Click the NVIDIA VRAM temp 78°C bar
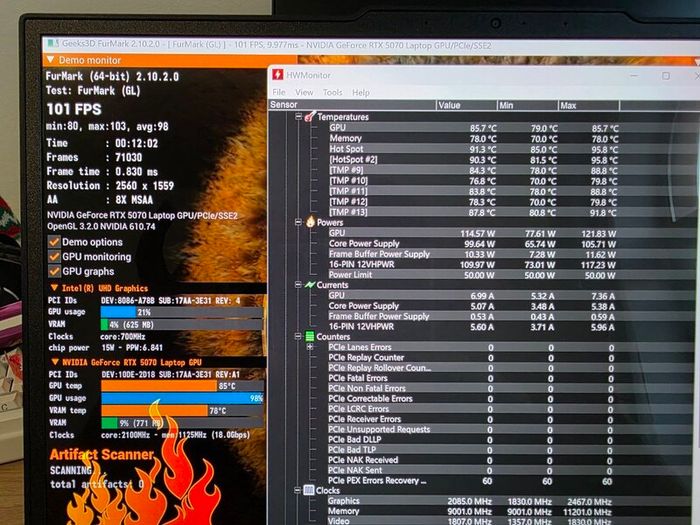The height and width of the screenshot is (525, 700). point(182,410)
